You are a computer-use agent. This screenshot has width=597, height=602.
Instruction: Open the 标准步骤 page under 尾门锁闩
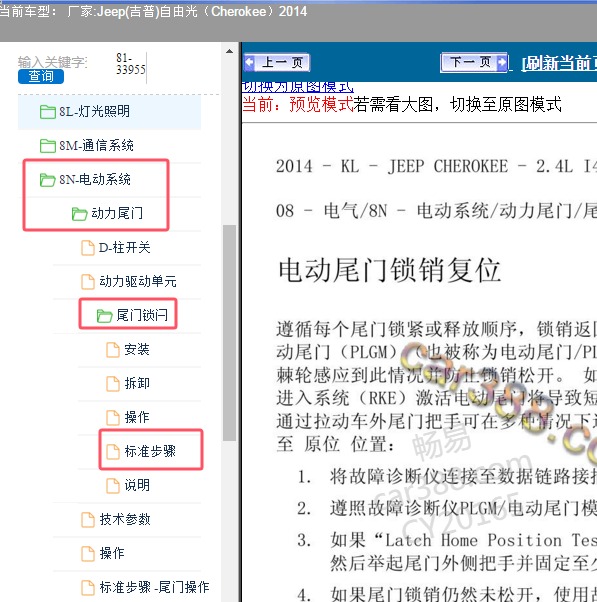click(150, 451)
